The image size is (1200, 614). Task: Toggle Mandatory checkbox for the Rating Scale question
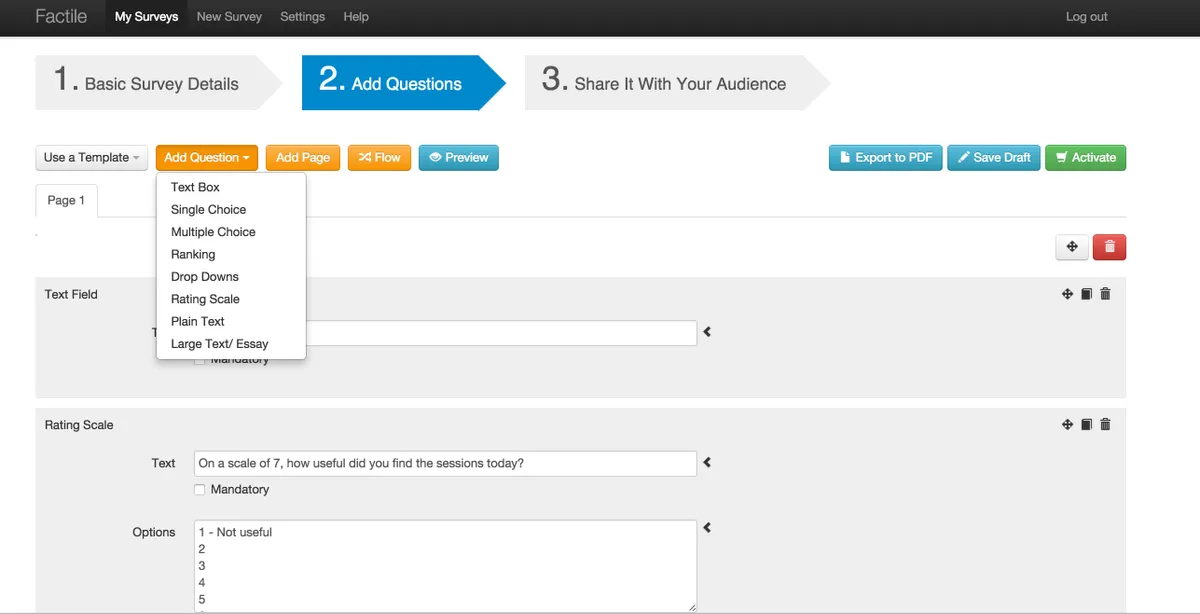coord(200,490)
